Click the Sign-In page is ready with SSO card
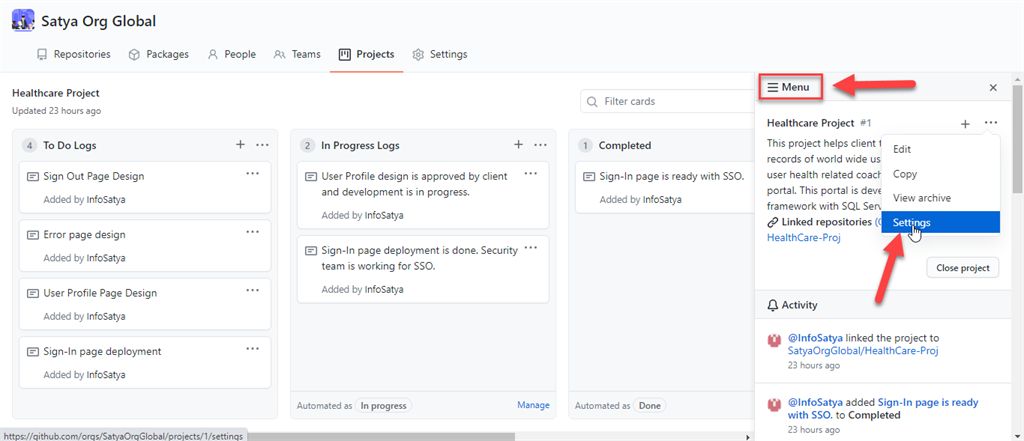The image size is (1024, 441). [x=665, y=188]
